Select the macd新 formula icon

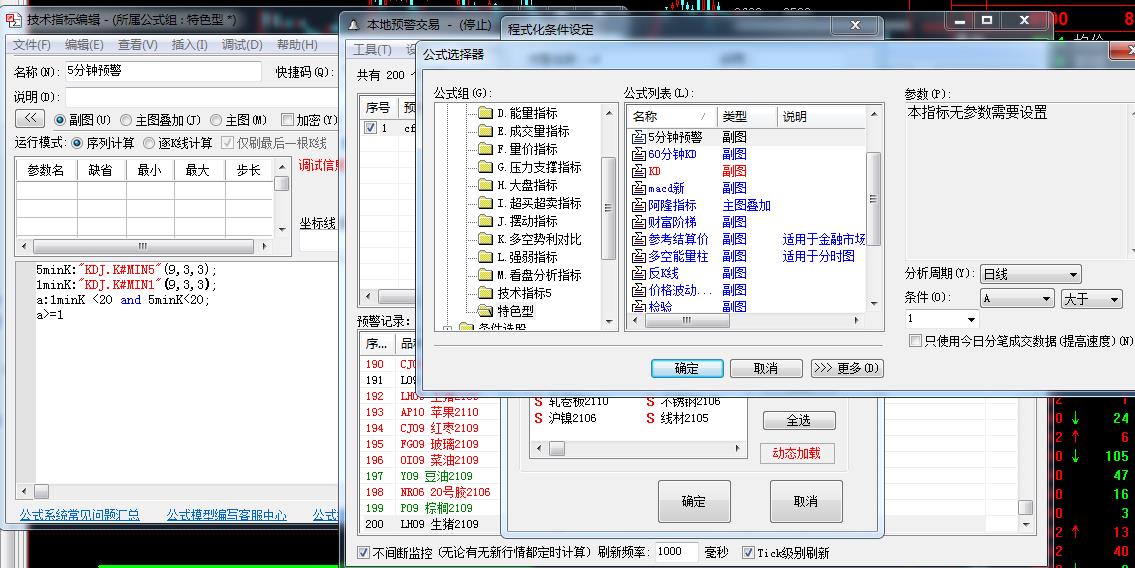638,188
